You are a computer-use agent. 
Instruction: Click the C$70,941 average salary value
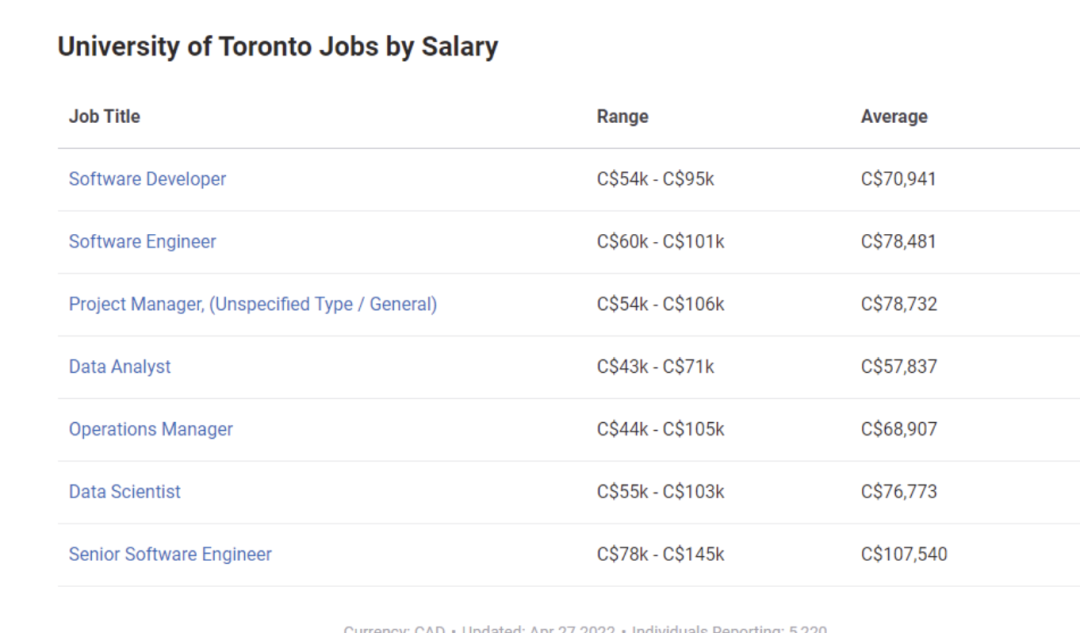tap(898, 179)
